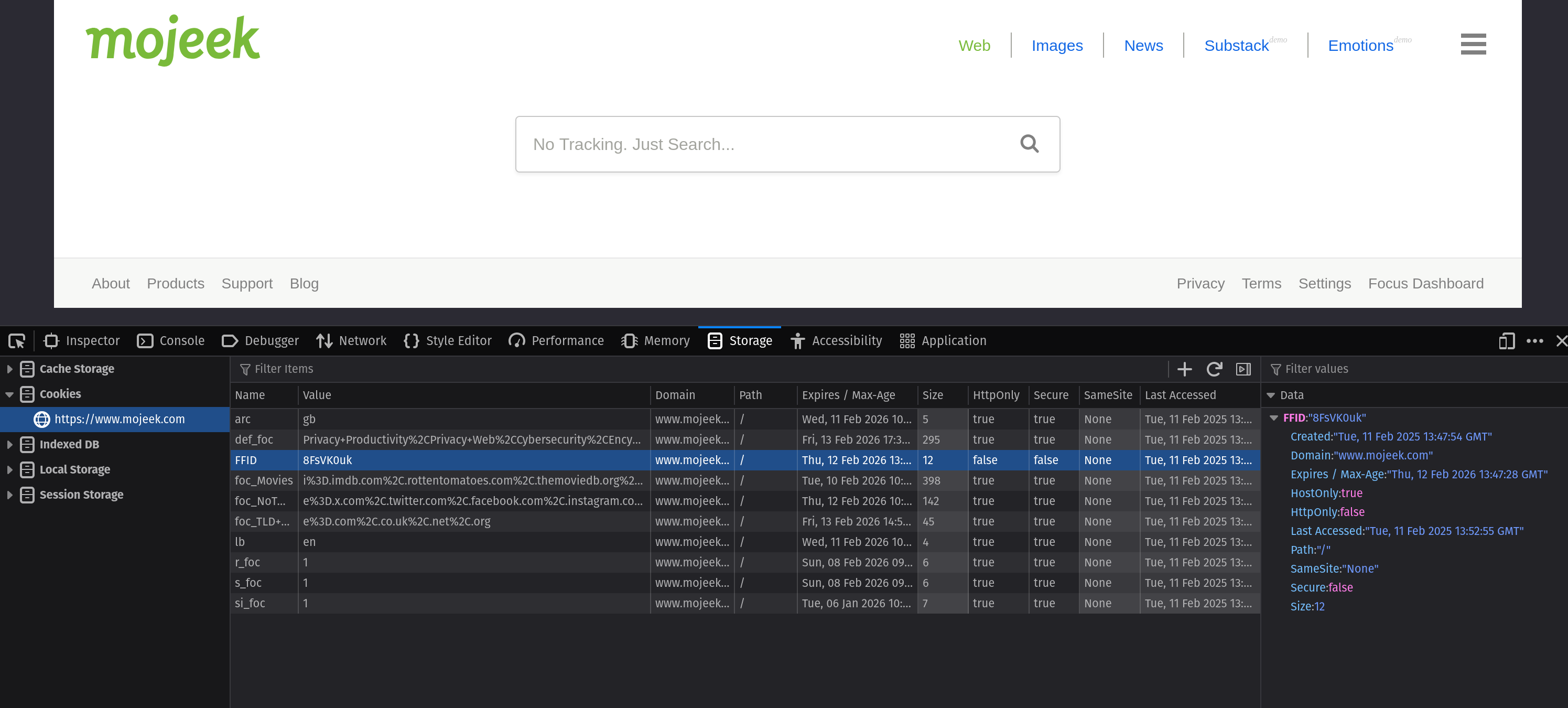This screenshot has height=708, width=1568.
Task: Open the Blog footer link
Action: point(304,283)
